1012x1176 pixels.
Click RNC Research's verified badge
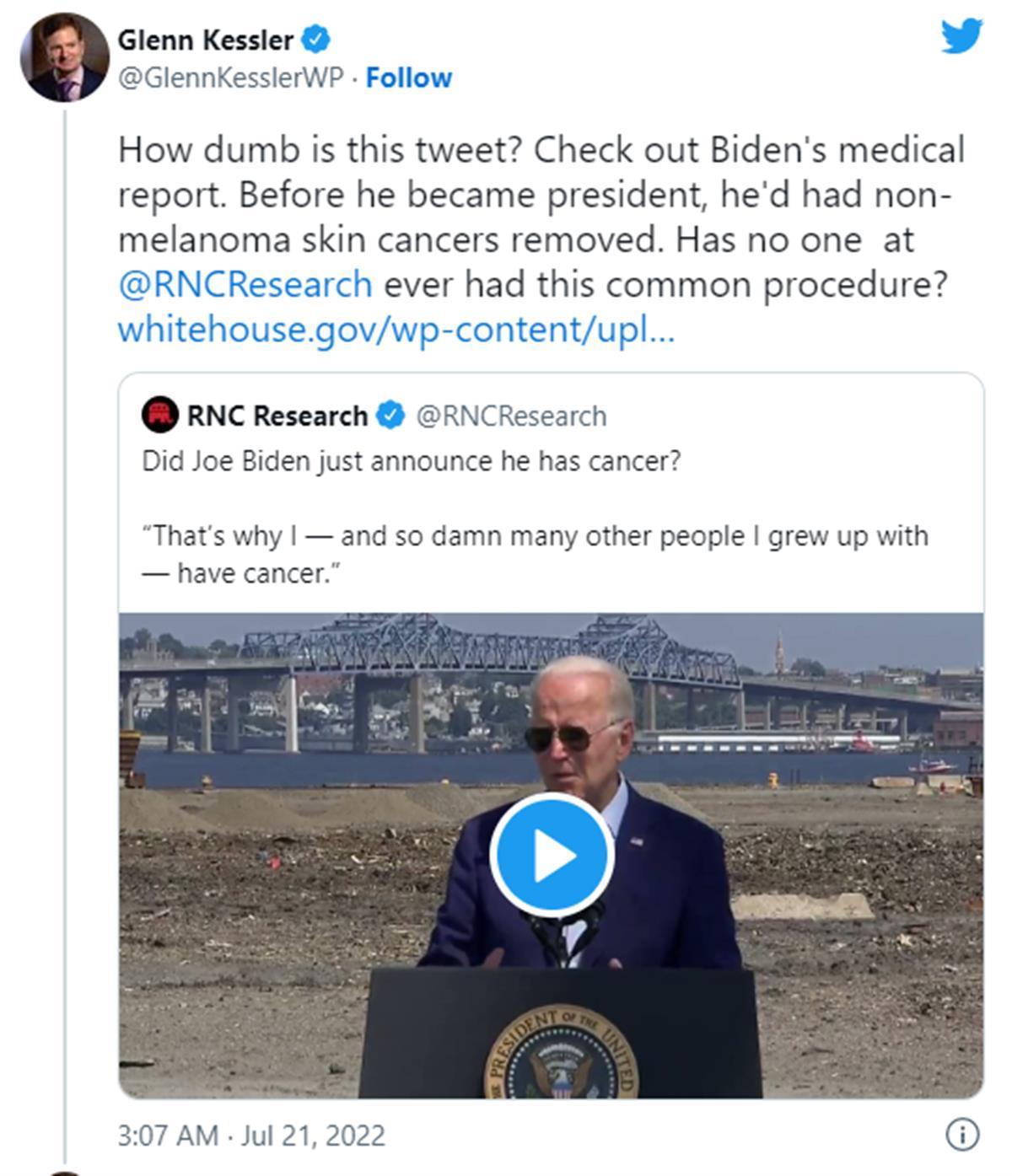coord(390,416)
